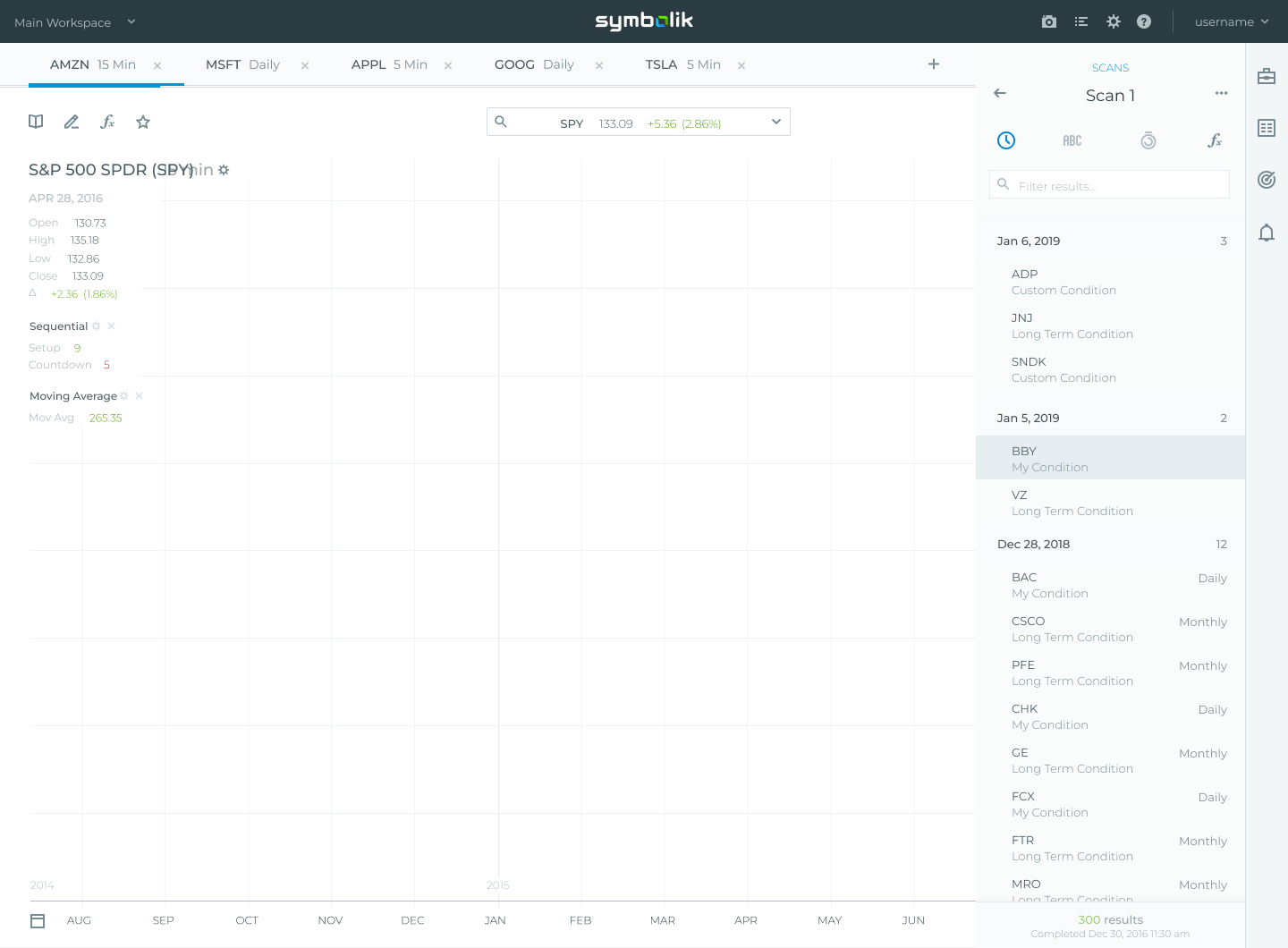Select the BBY My Condition result

1110,458
